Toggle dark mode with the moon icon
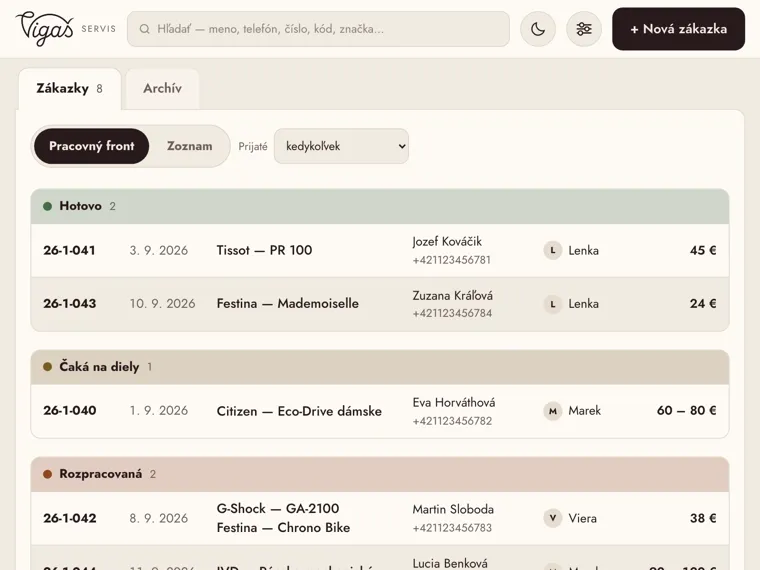This screenshot has width=760, height=570. coord(538,29)
